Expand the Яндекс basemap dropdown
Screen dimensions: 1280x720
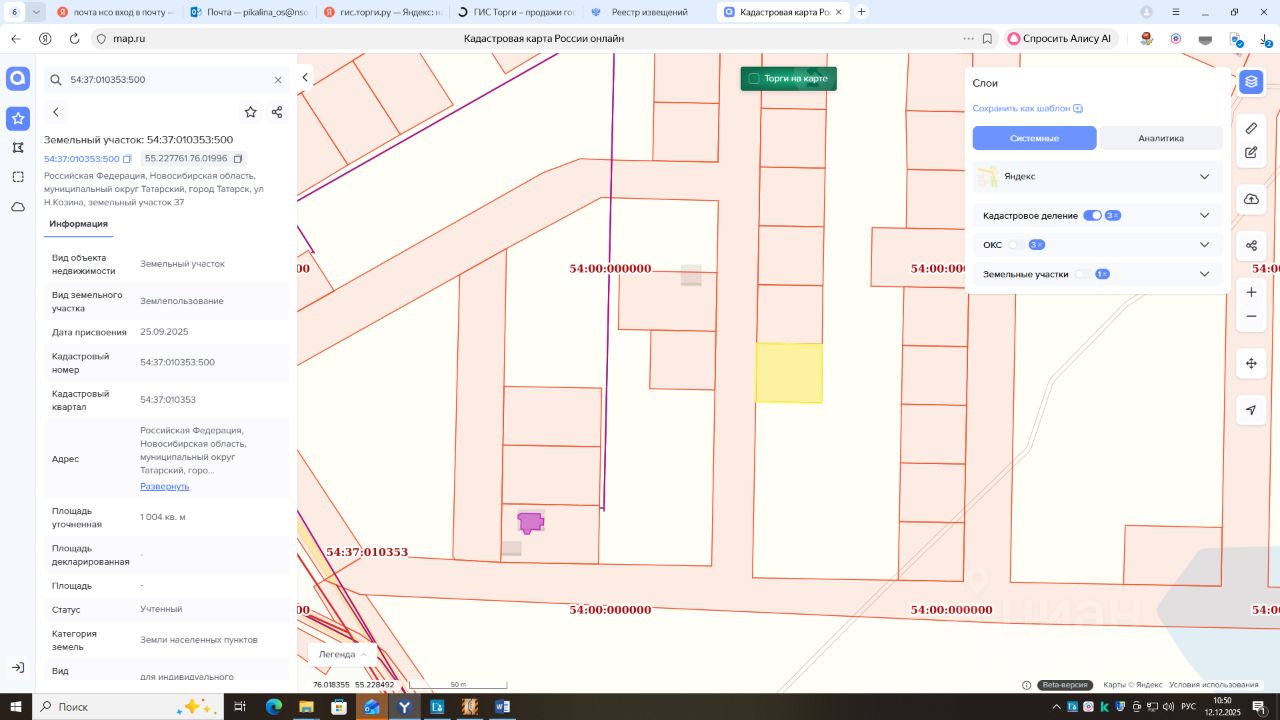click(1204, 177)
